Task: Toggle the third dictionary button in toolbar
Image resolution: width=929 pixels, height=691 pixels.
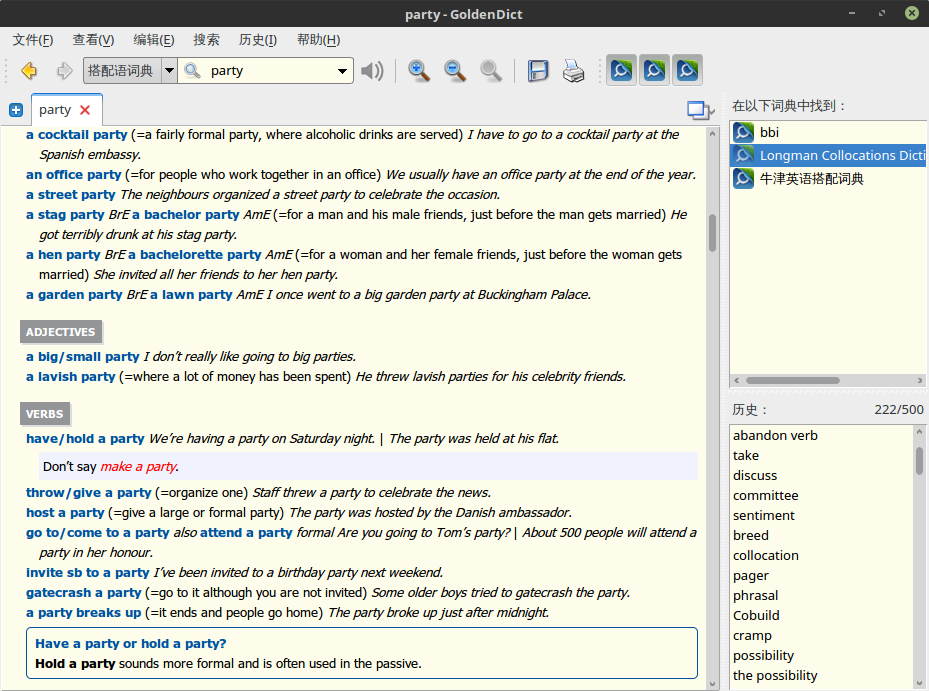Action: coord(687,71)
